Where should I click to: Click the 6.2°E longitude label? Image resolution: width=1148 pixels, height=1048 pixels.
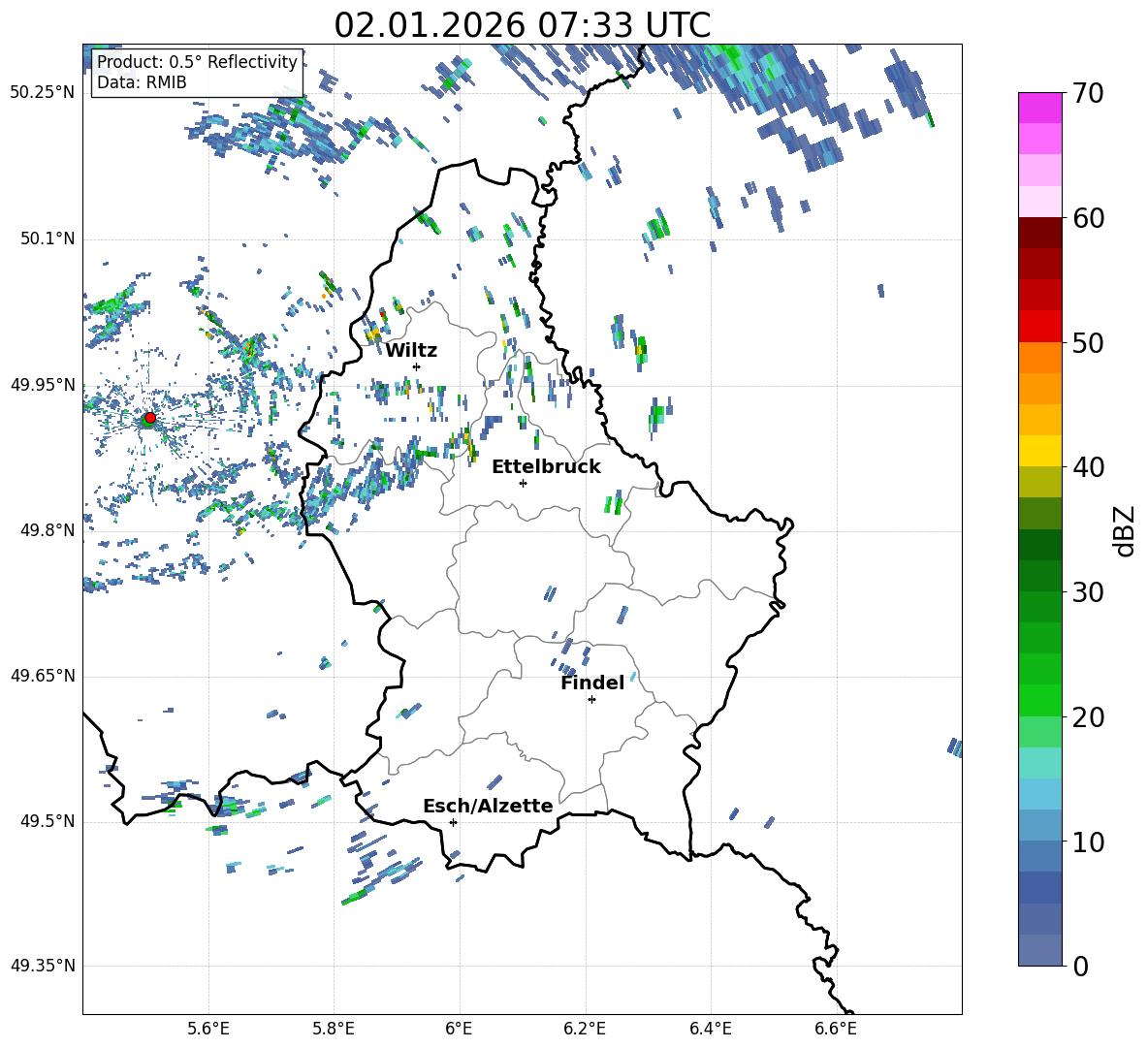[x=585, y=1029]
